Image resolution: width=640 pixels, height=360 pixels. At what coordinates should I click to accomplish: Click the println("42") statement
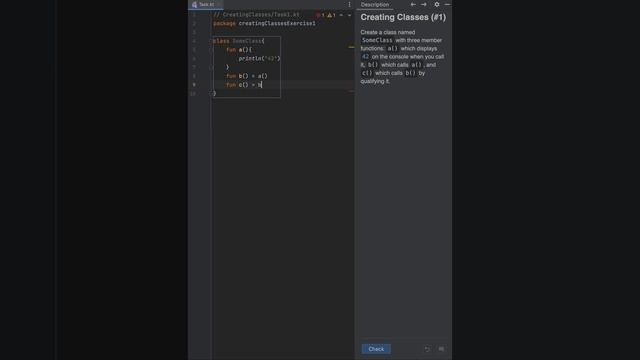pyautogui.click(x=259, y=58)
